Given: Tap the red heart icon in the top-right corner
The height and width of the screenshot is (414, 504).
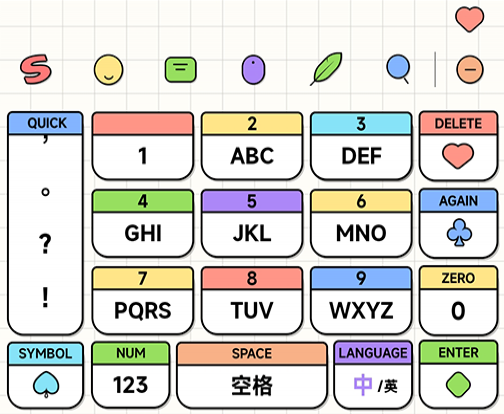Looking at the screenshot, I should (470, 20).
